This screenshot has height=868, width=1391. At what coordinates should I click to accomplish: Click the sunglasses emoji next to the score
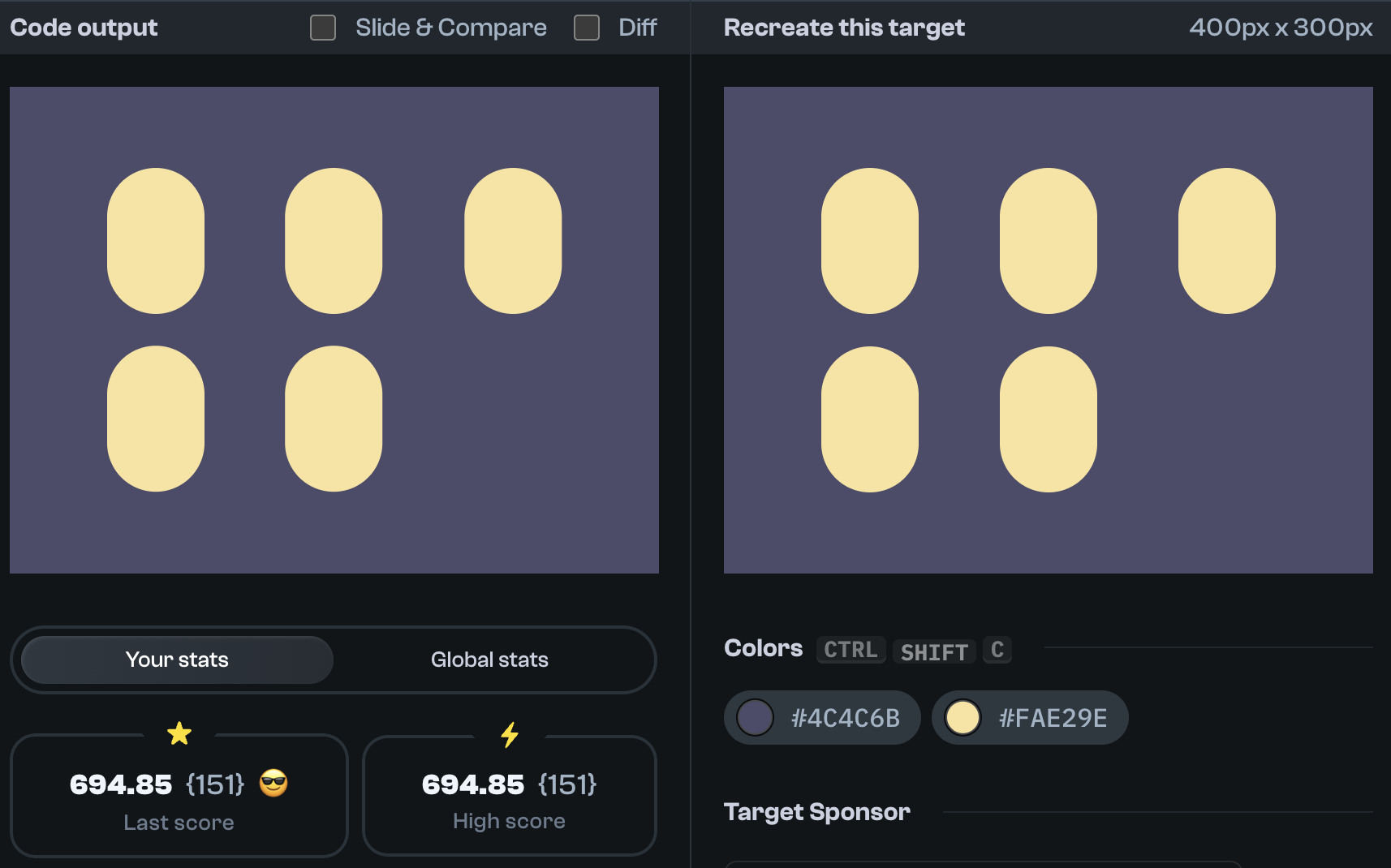pyautogui.click(x=274, y=784)
